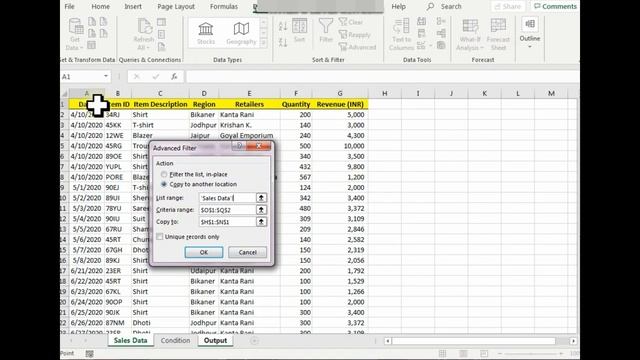Open the Insert ribbon tab
Viewport: 640px width, 360px height.
pyautogui.click(x=133, y=7)
